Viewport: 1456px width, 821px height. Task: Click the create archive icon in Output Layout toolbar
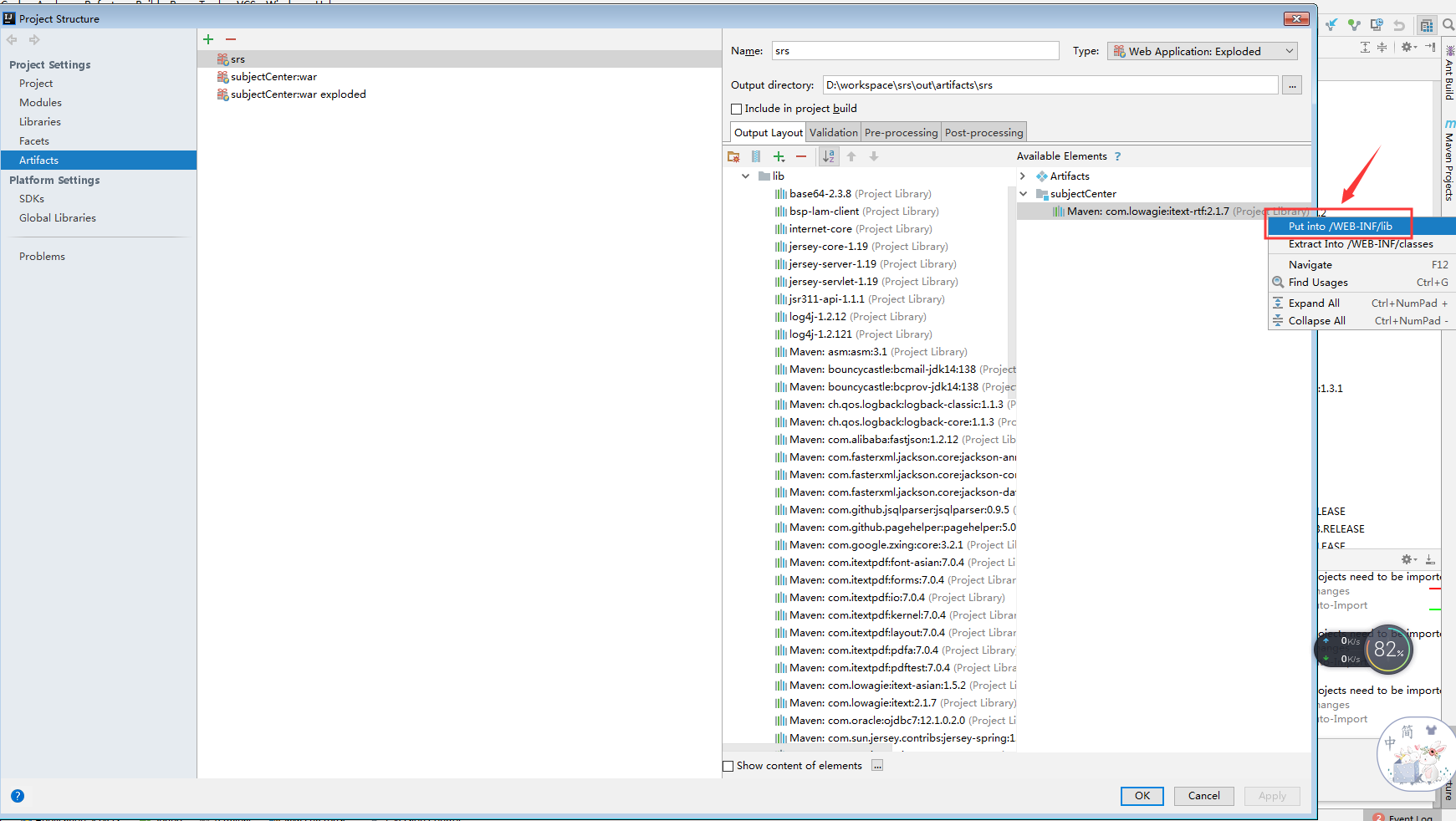coord(756,156)
